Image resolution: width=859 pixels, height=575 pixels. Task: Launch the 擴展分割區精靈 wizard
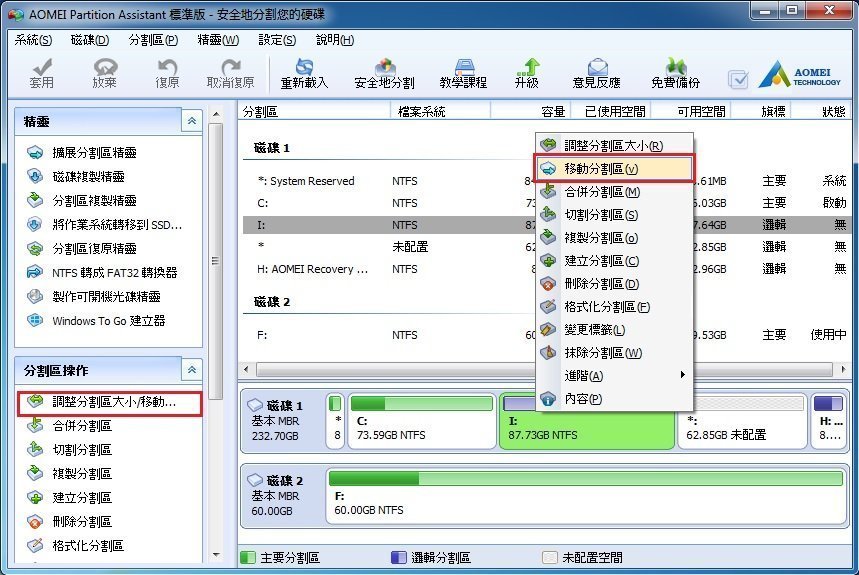click(82, 152)
